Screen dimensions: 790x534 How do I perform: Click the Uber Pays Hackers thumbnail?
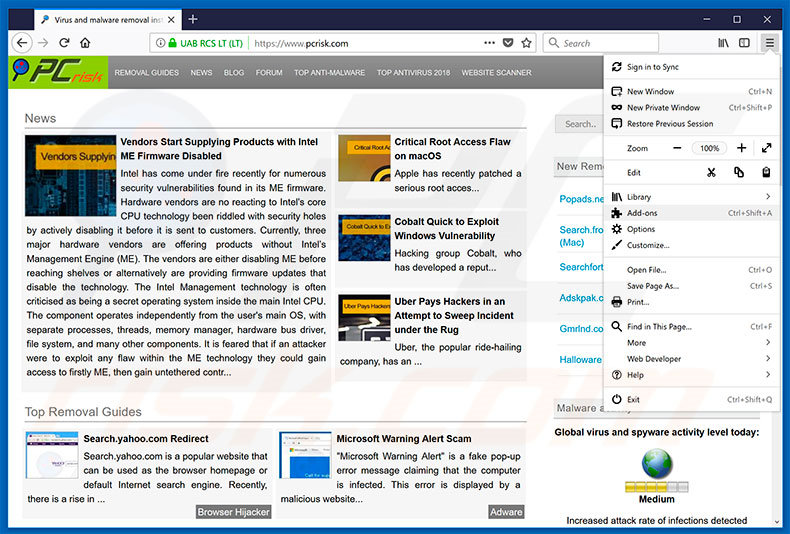click(364, 317)
